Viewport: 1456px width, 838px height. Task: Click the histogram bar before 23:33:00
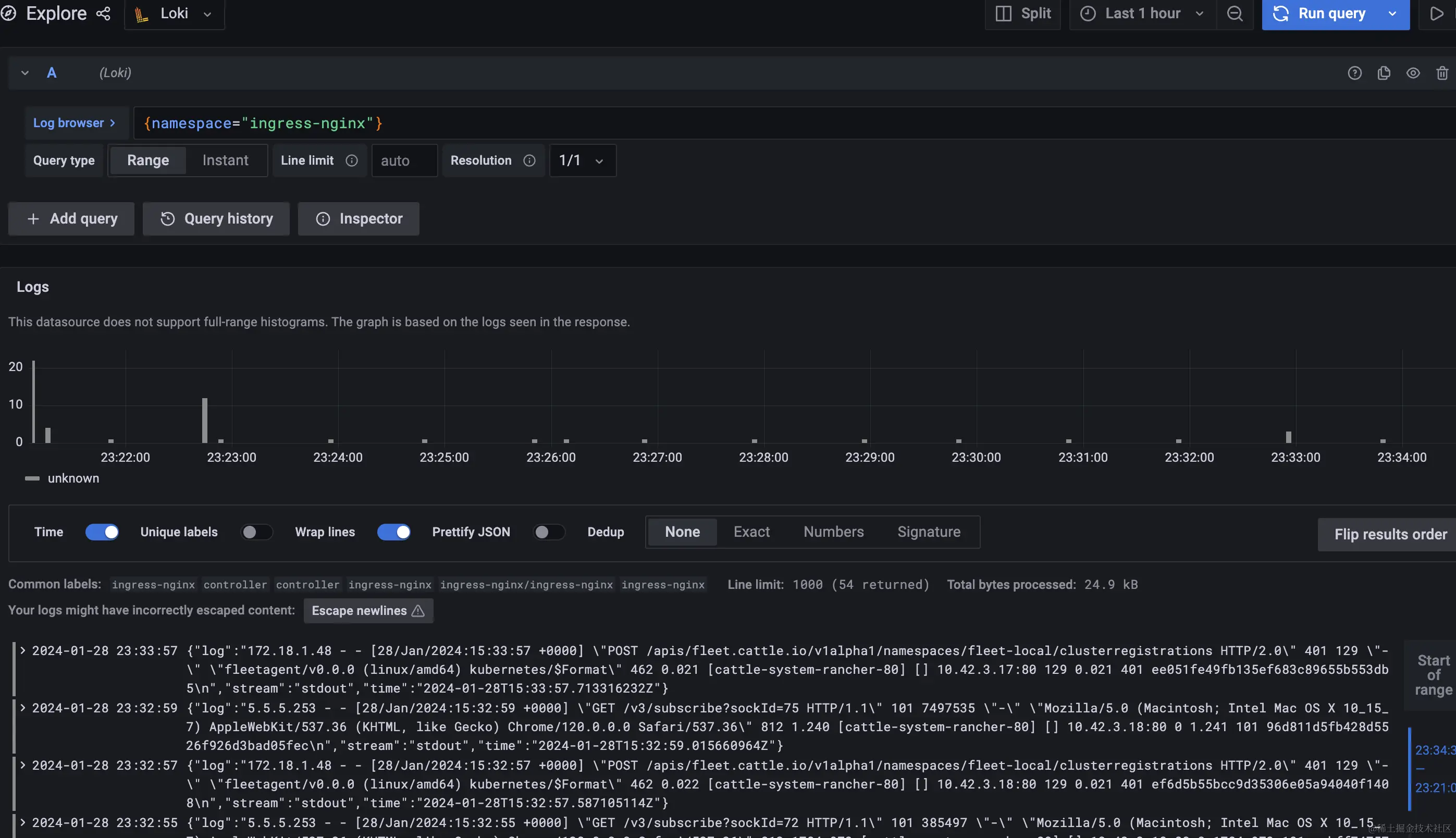(x=1289, y=437)
